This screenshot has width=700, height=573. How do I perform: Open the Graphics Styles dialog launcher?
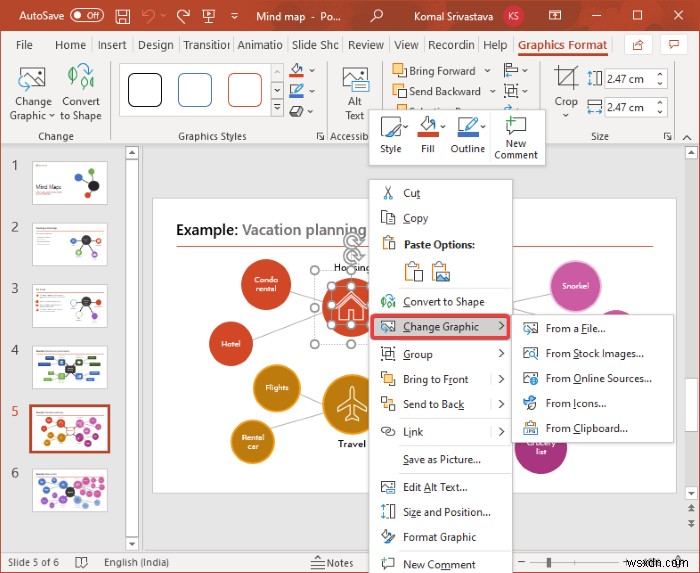click(320, 137)
